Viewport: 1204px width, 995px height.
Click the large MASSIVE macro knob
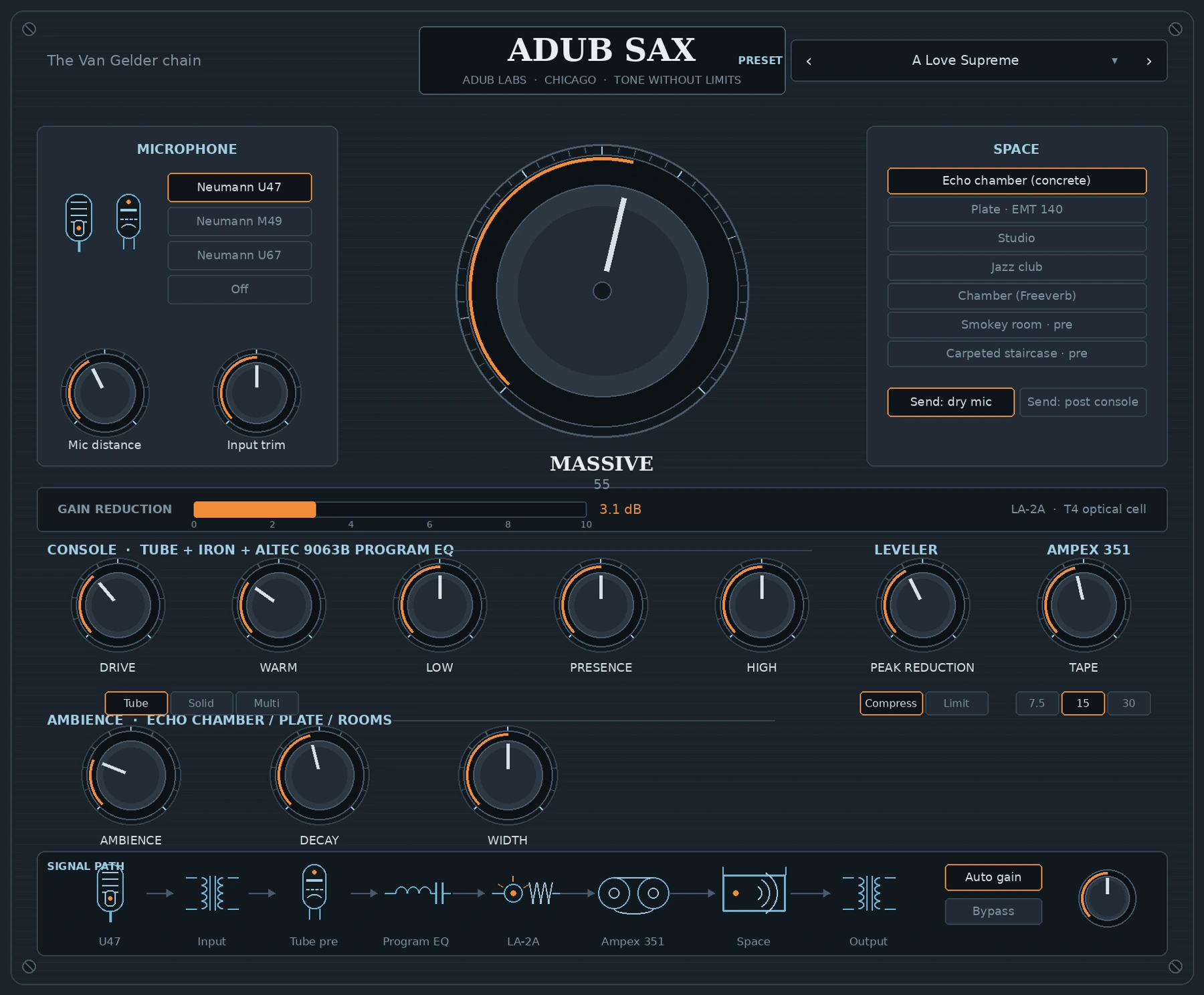[602, 291]
